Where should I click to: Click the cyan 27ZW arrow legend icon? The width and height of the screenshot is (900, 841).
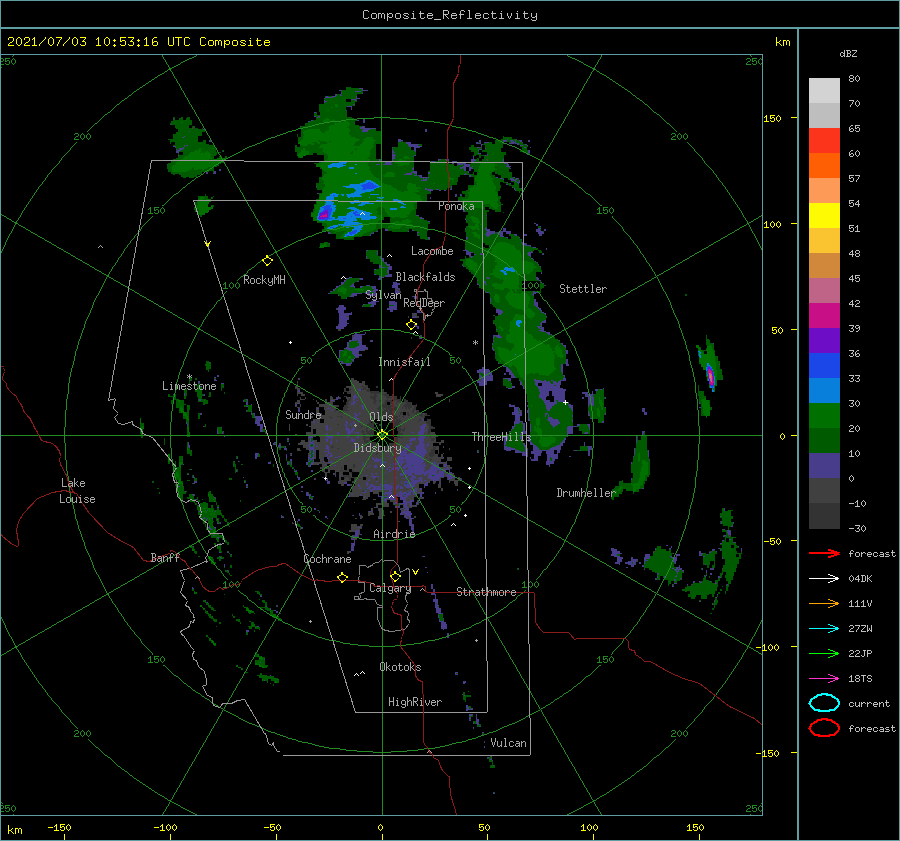[824, 629]
